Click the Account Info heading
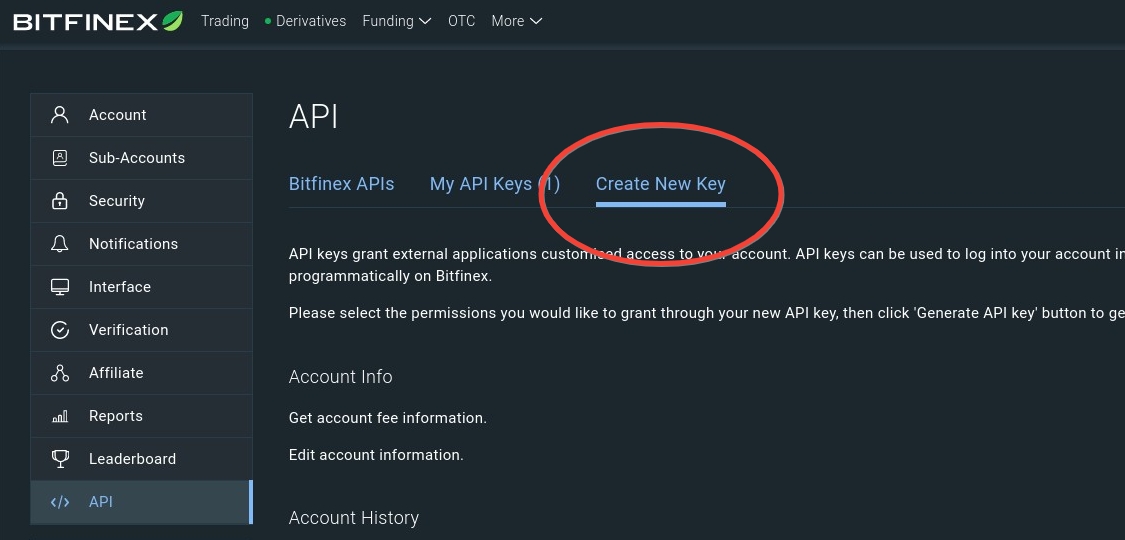 coord(340,376)
